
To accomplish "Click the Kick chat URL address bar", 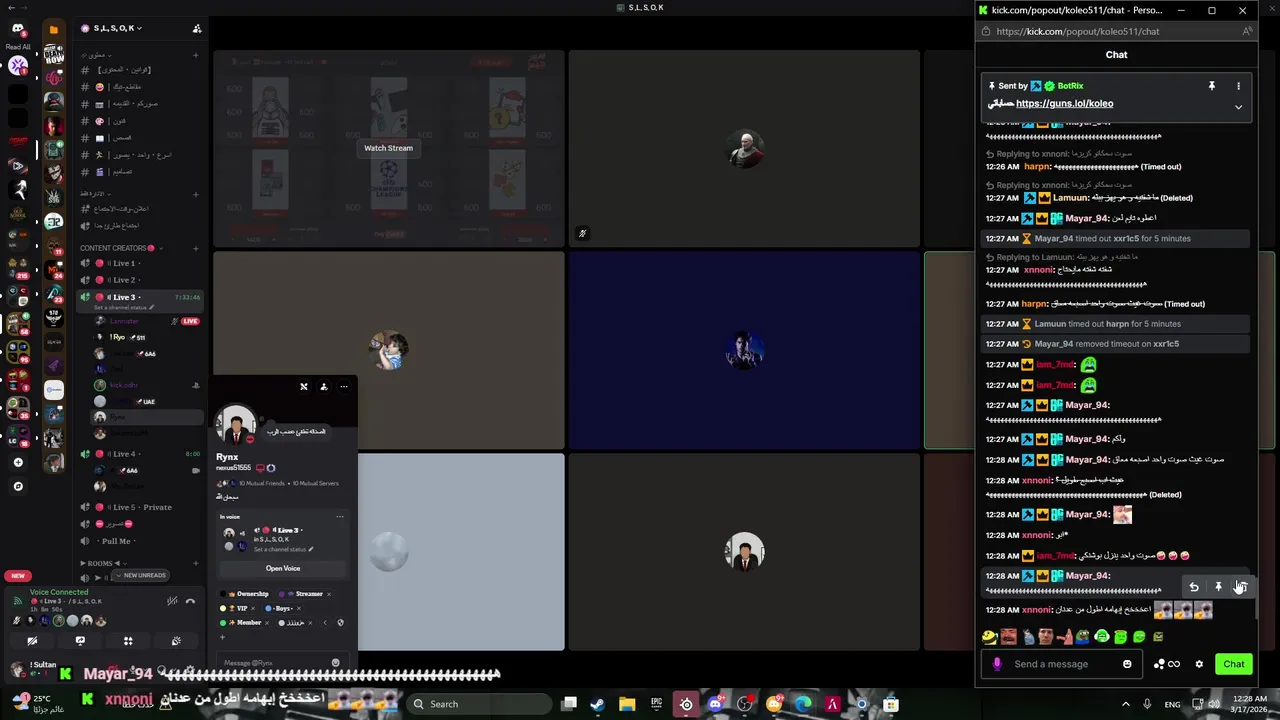I will point(1116,31).
